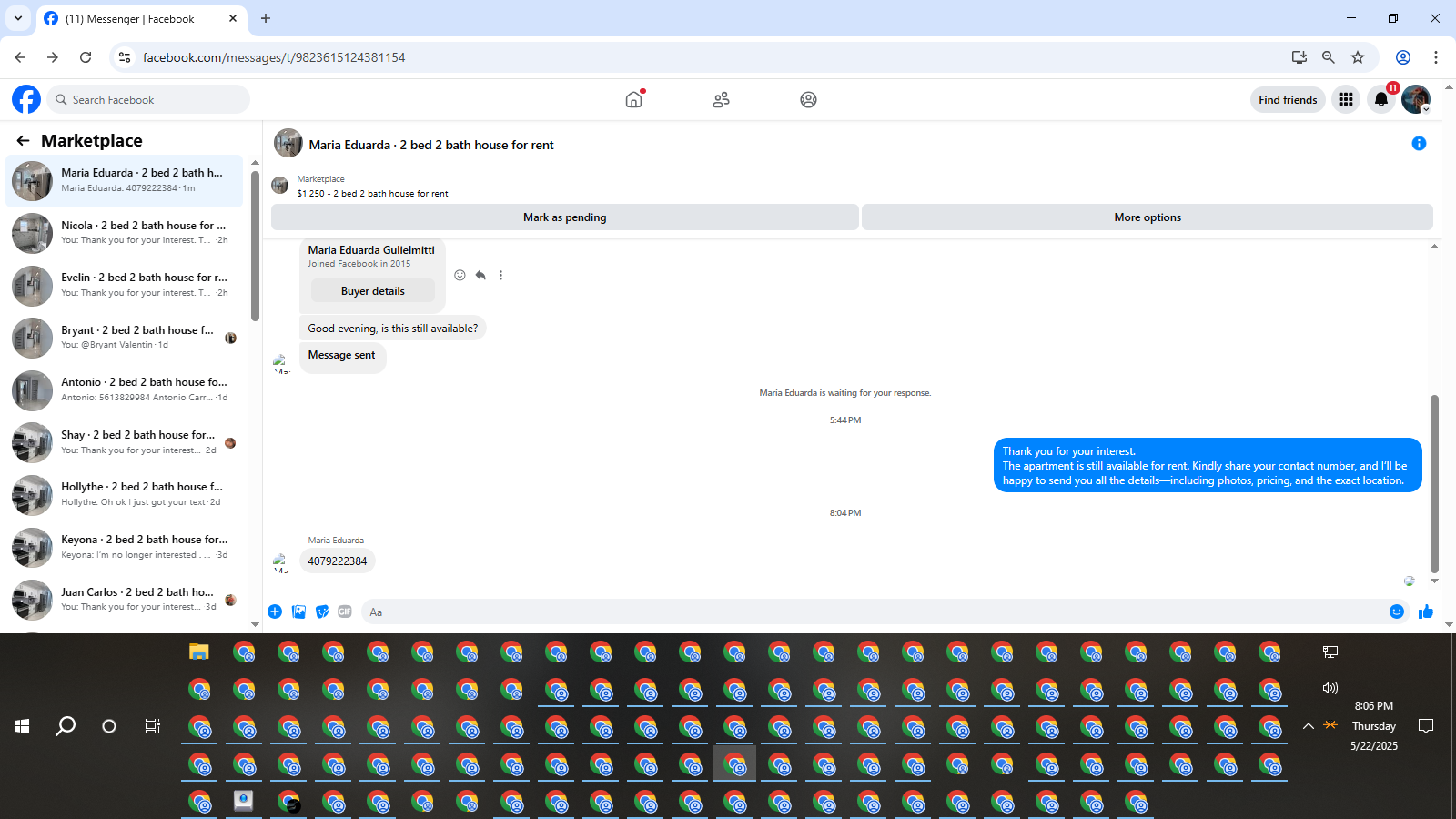Screen dimensions: 1456x819
Task: Reload the Facebook page
Action: pyautogui.click(x=86, y=57)
